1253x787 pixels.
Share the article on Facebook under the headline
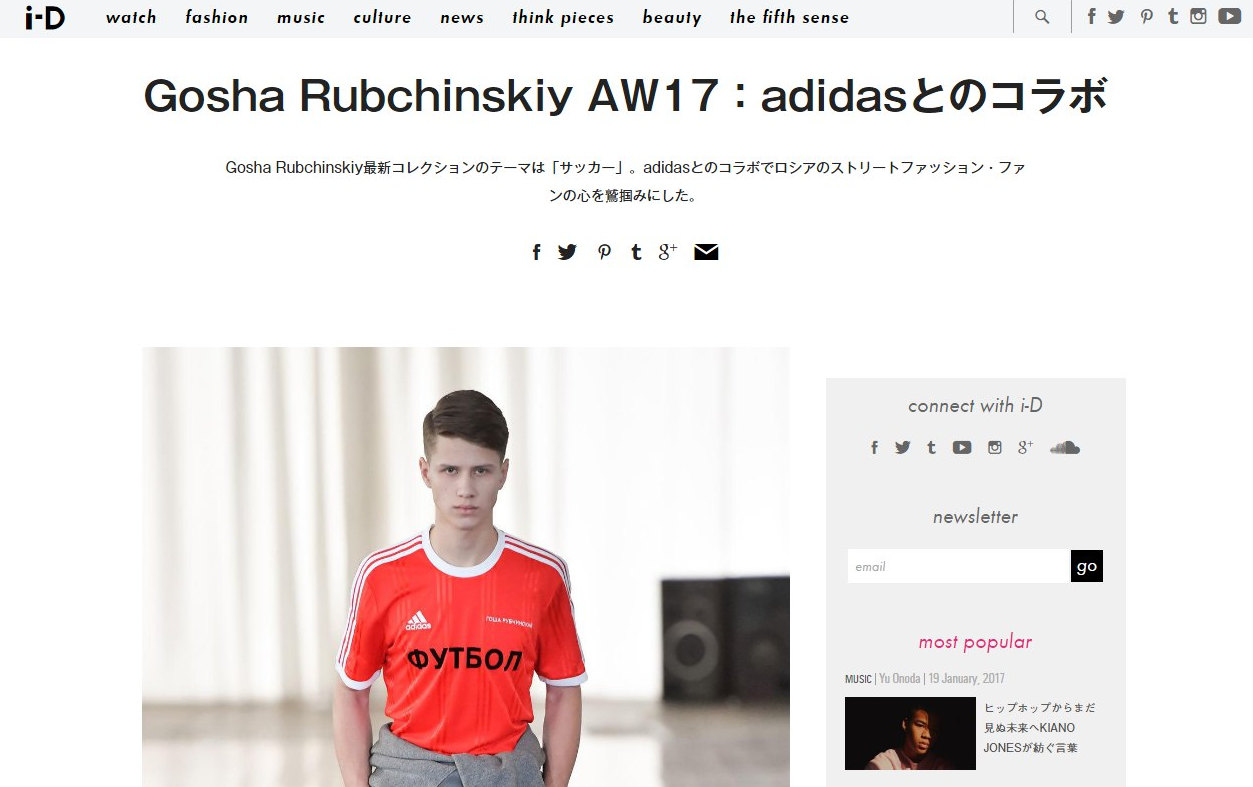536,252
